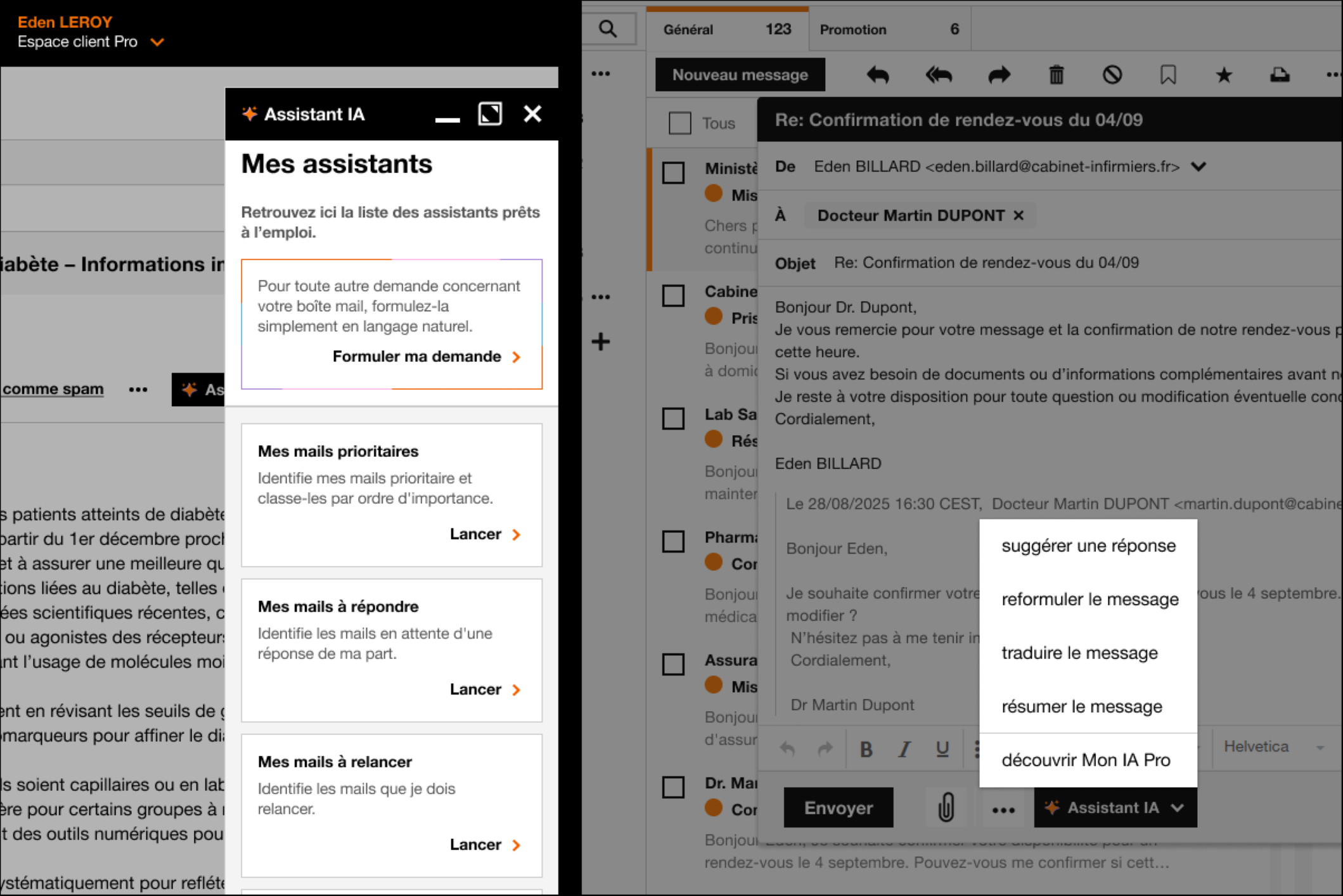Launch the 'Mes mails à répondre' assistant
This screenshot has width=1343, height=896.
click(x=485, y=689)
